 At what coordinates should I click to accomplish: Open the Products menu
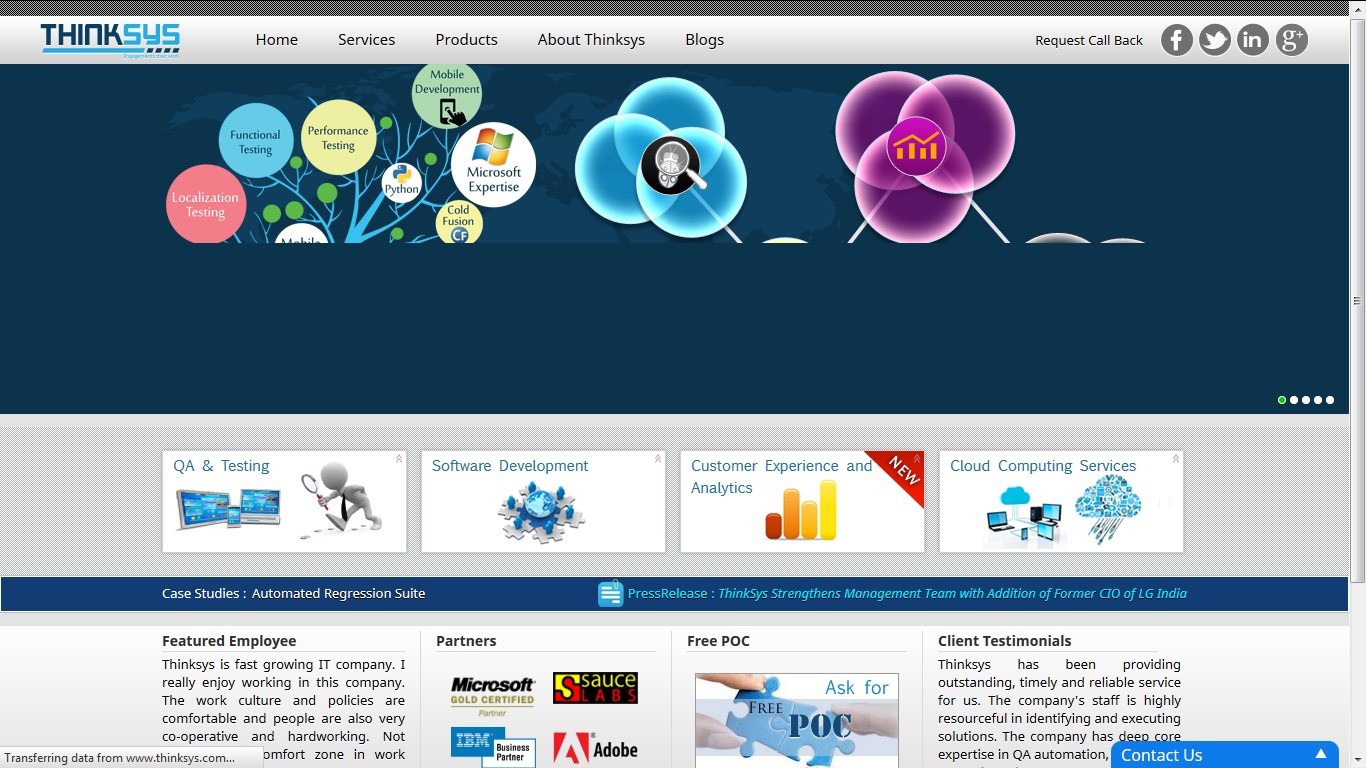(x=466, y=40)
